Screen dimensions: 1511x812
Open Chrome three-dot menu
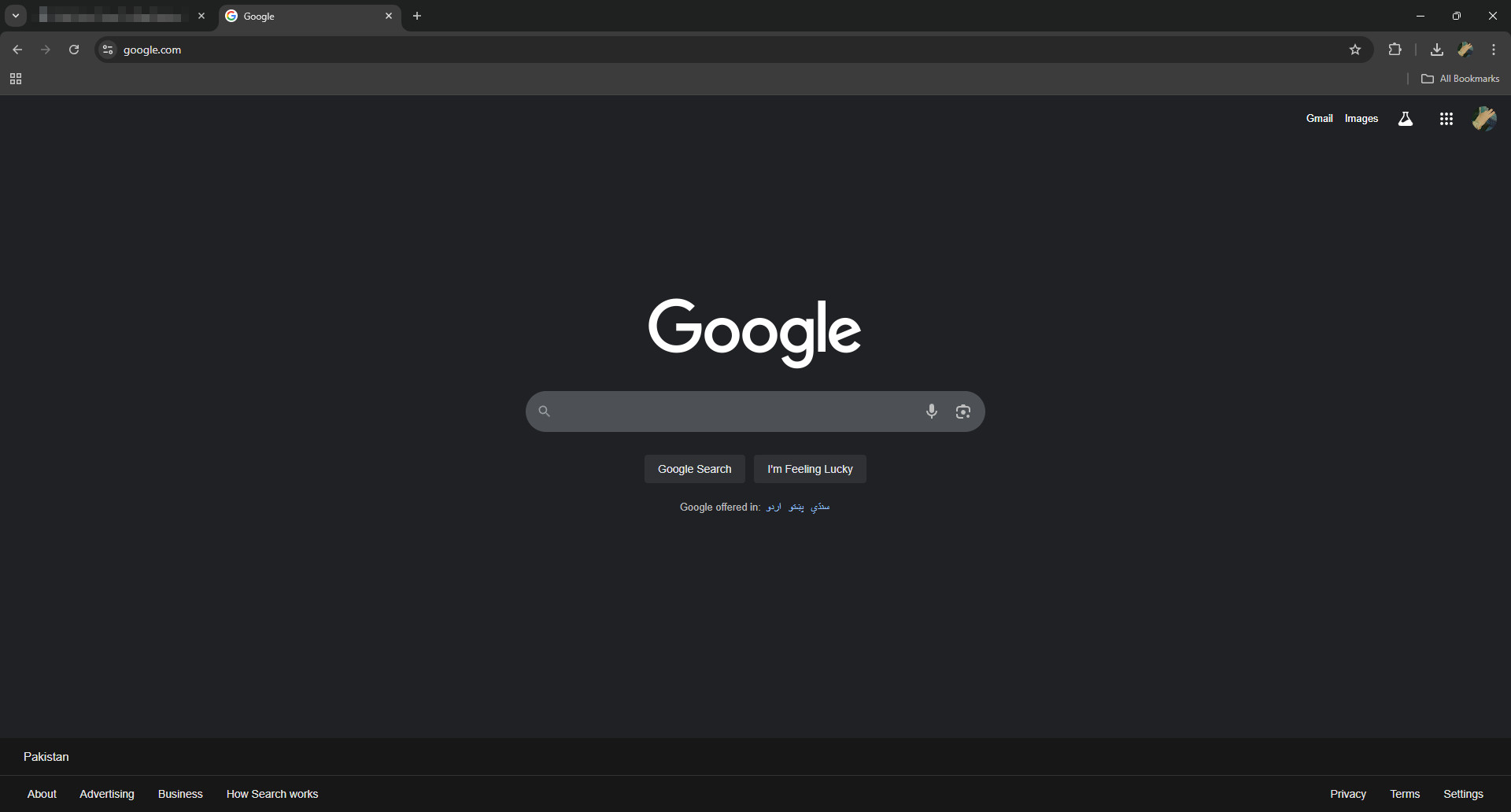click(1494, 50)
